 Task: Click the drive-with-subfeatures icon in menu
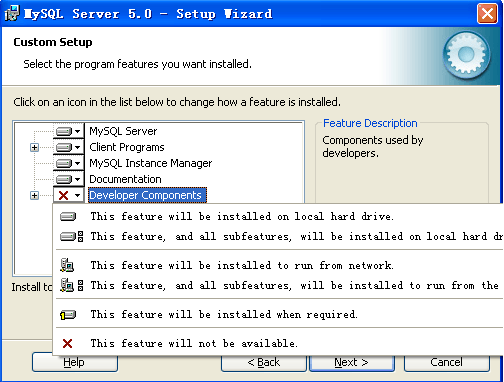(x=72, y=237)
